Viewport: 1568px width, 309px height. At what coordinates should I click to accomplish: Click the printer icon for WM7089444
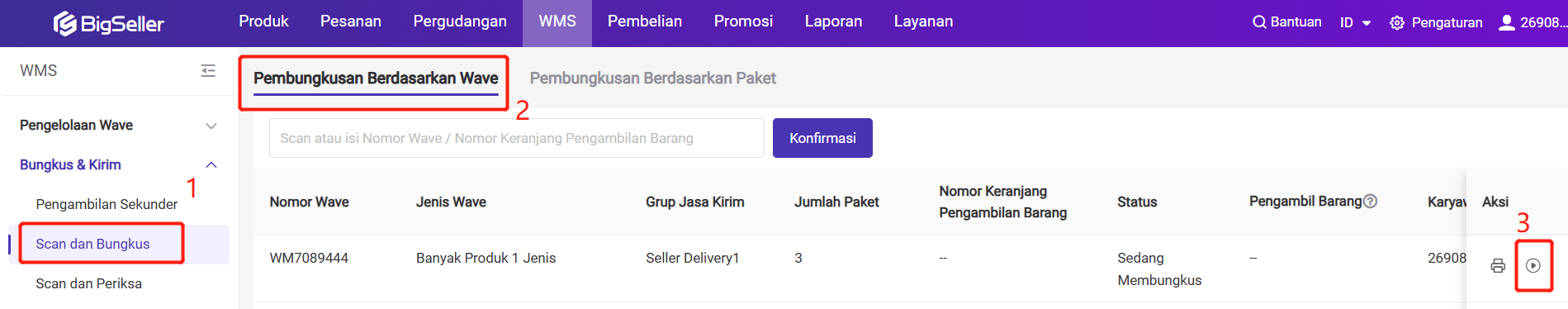[x=1498, y=266]
